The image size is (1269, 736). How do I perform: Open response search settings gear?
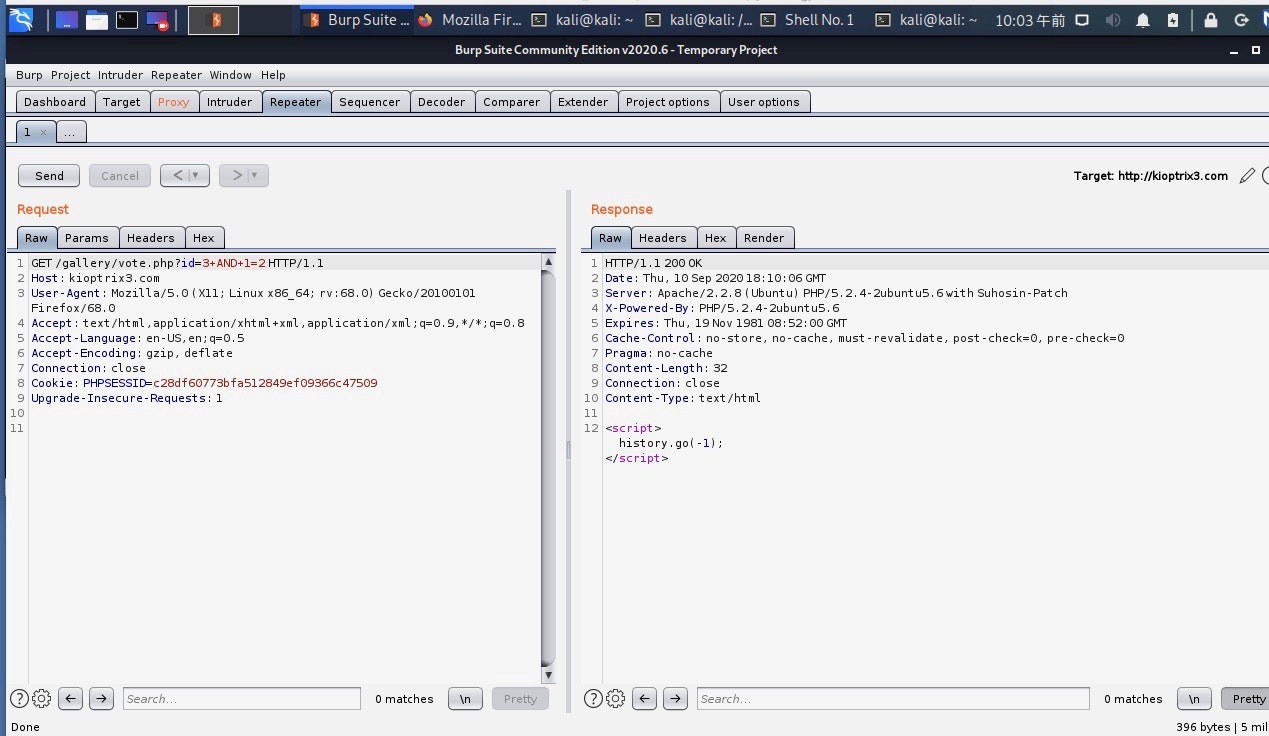(x=615, y=698)
